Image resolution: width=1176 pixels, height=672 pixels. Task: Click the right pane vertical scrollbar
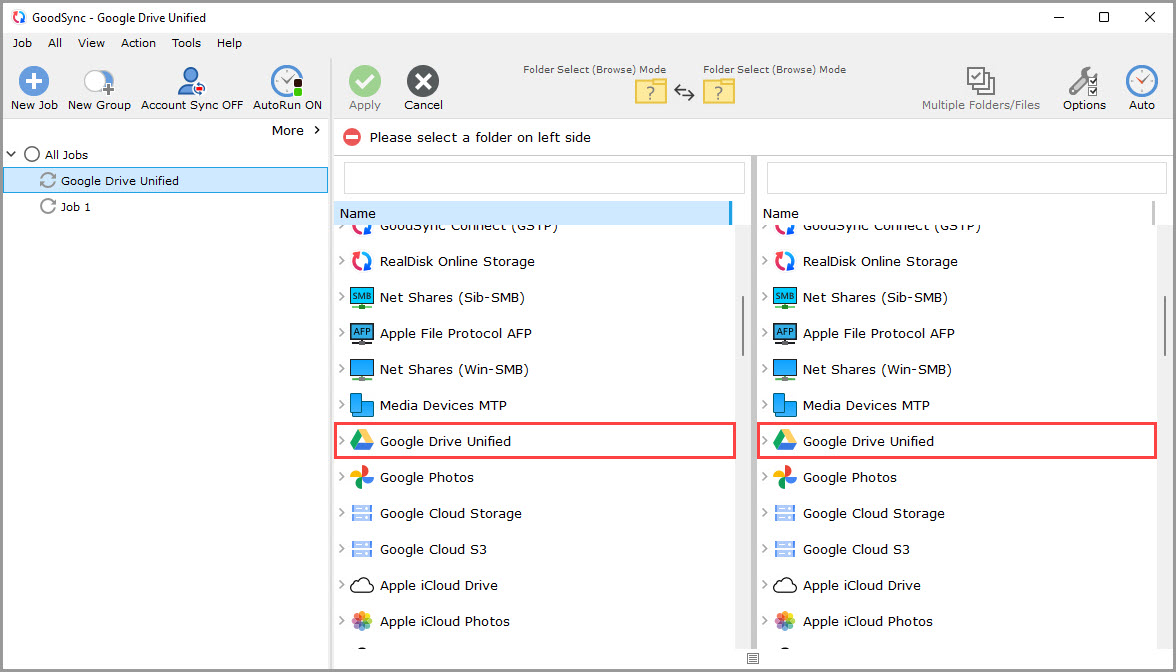(1166, 326)
